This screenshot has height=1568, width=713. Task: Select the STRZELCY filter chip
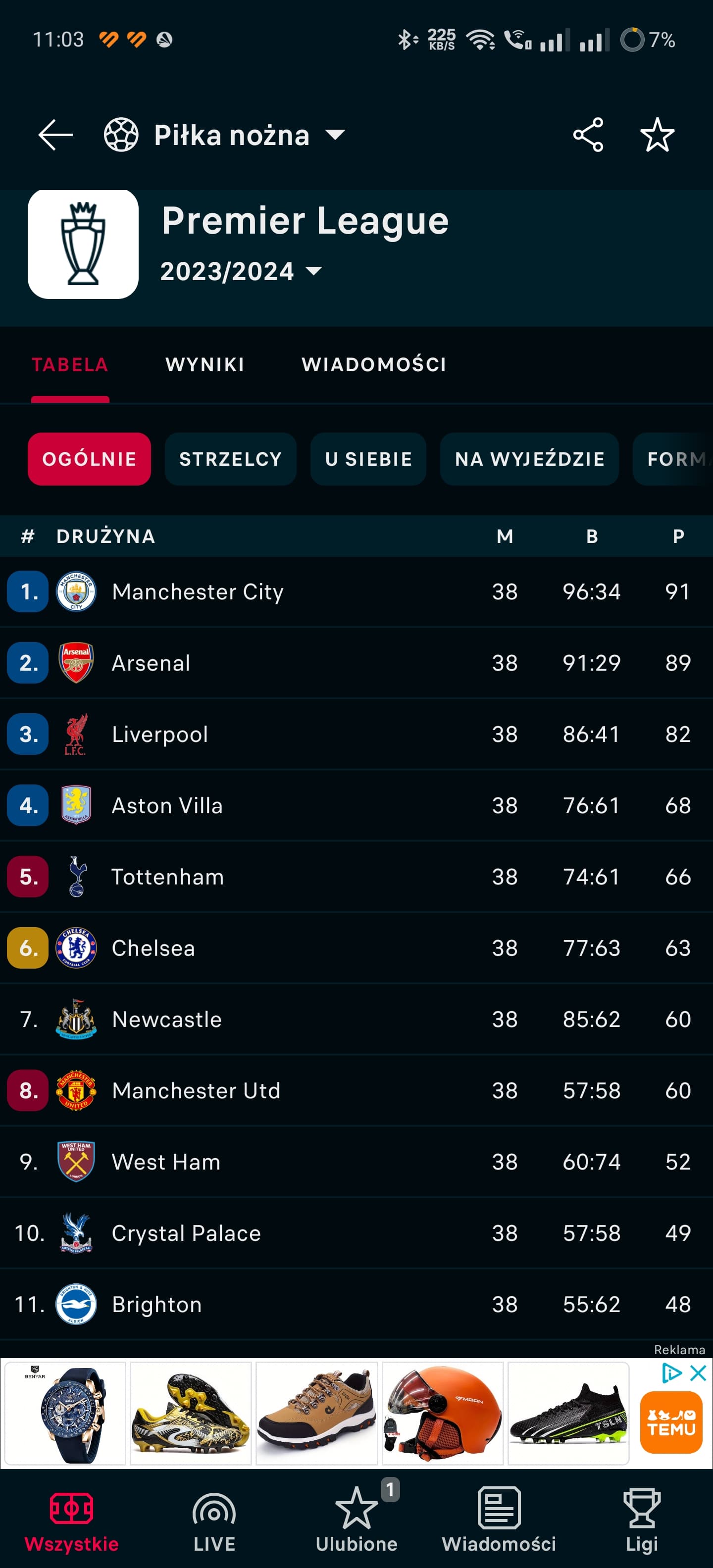230,459
